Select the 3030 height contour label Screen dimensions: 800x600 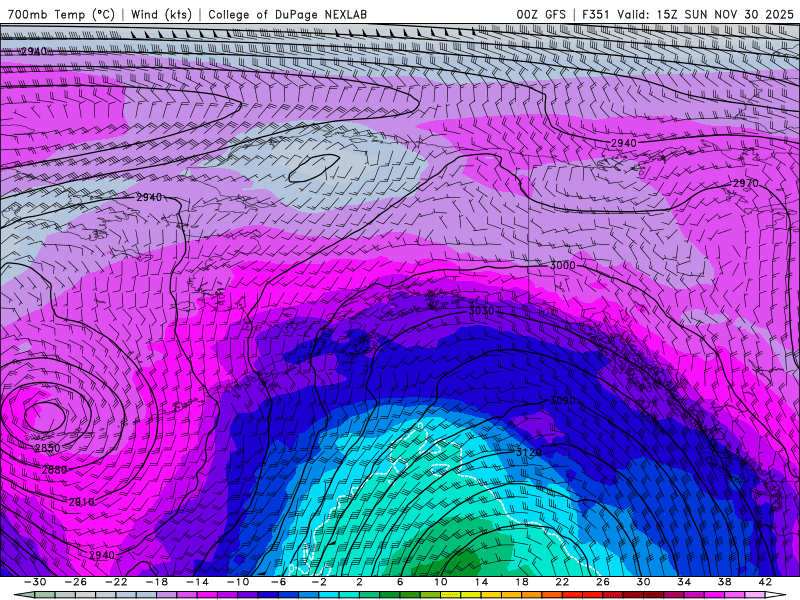(481, 310)
